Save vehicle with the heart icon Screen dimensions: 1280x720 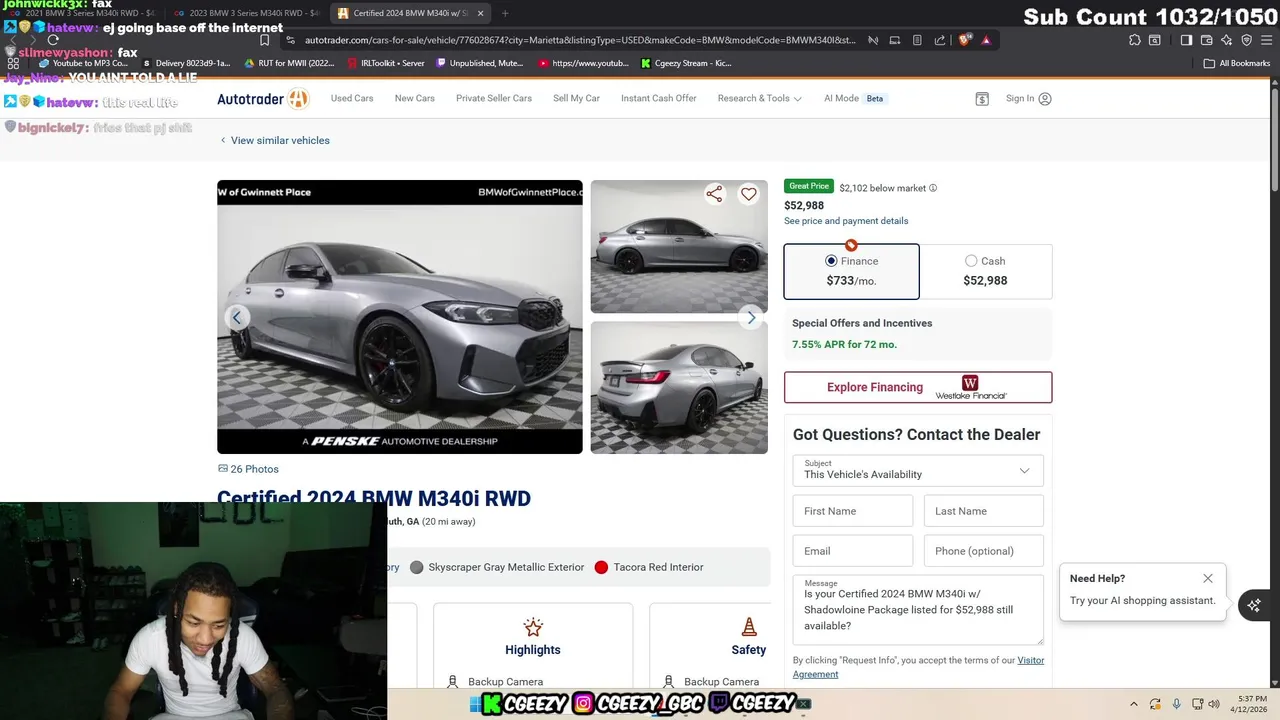pyautogui.click(x=748, y=194)
